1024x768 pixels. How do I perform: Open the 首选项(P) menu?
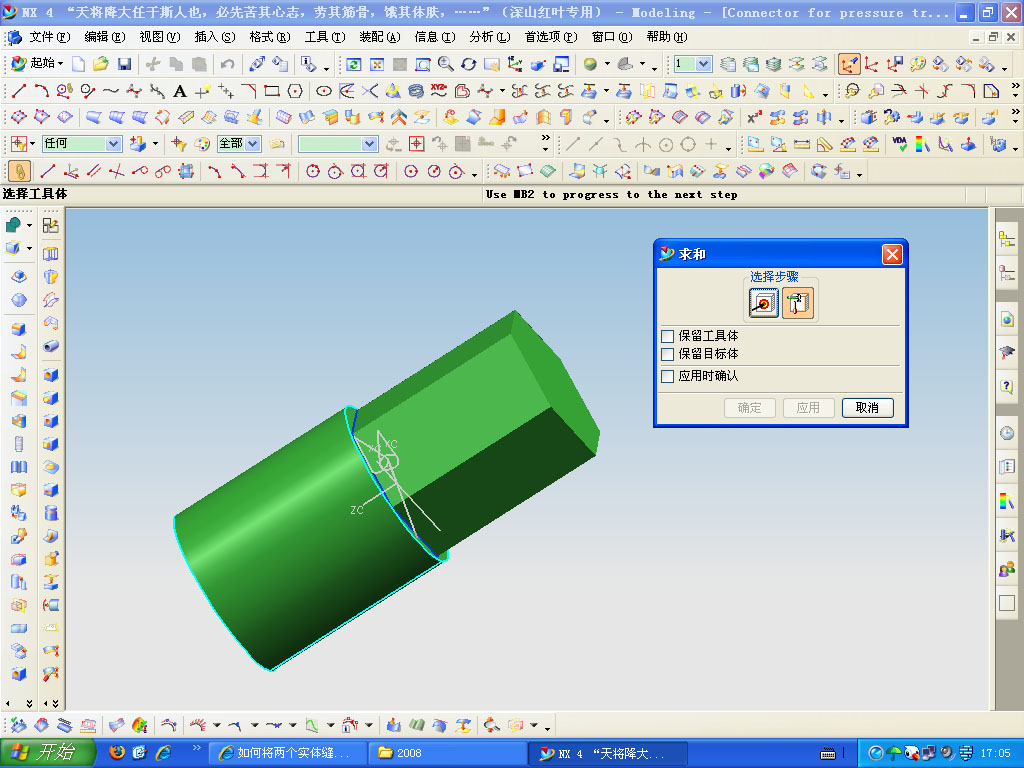tap(551, 37)
